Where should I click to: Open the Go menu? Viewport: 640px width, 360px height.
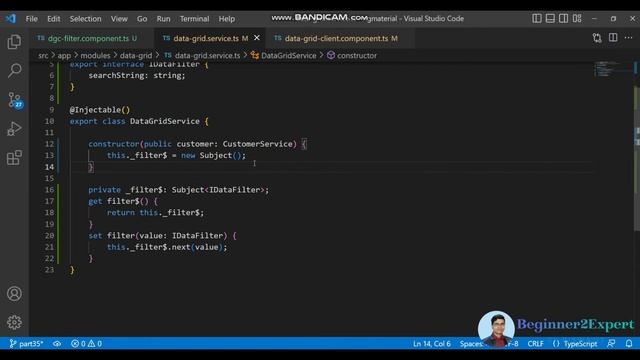(x=142, y=19)
